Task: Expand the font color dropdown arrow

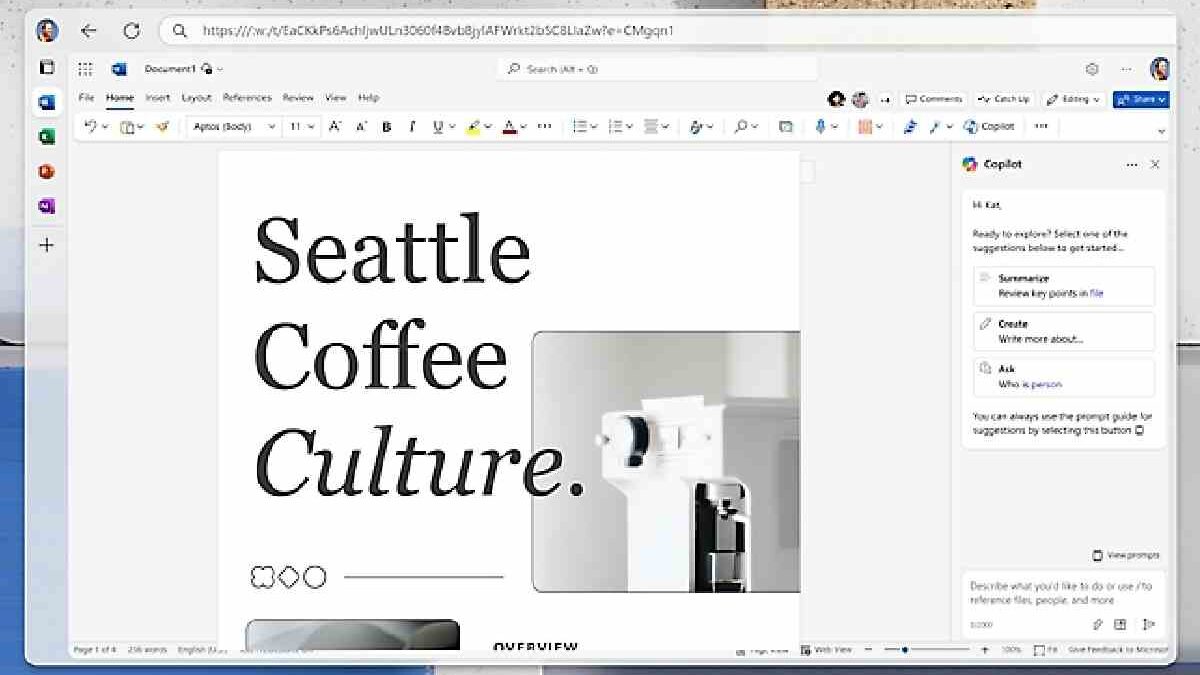Action: pos(524,127)
